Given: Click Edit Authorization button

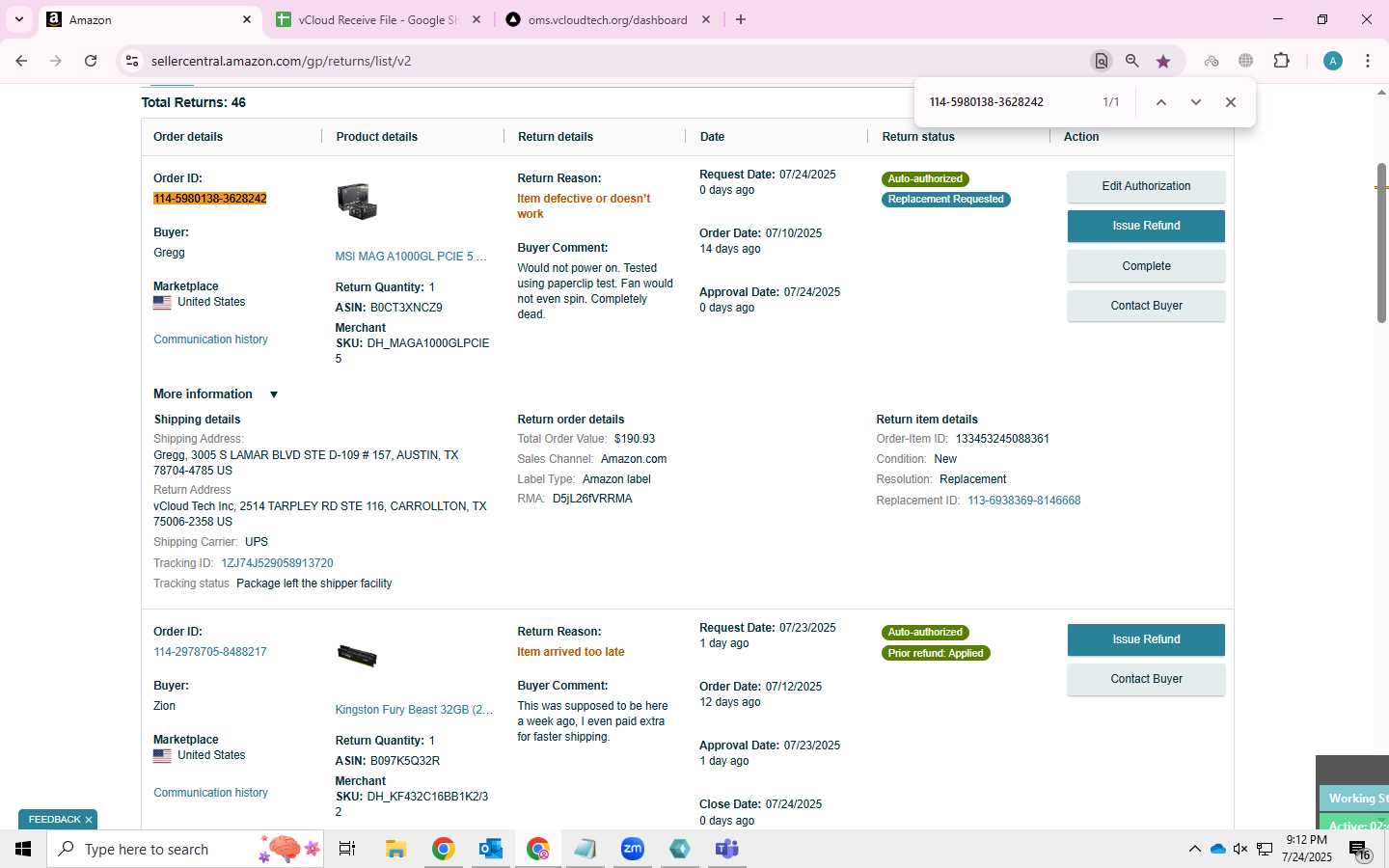Looking at the screenshot, I should pos(1146,186).
